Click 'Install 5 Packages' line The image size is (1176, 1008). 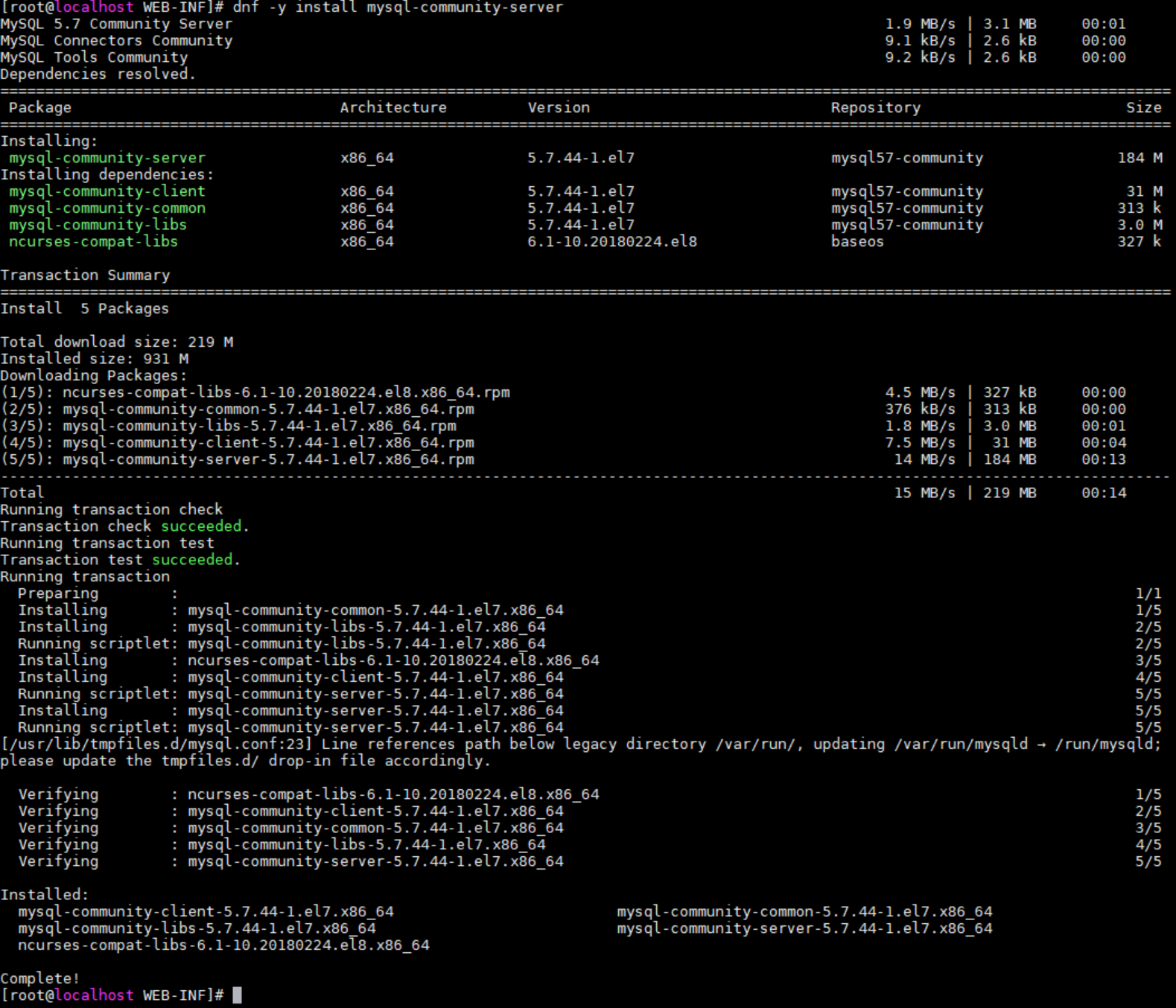pyautogui.click(x=85, y=309)
